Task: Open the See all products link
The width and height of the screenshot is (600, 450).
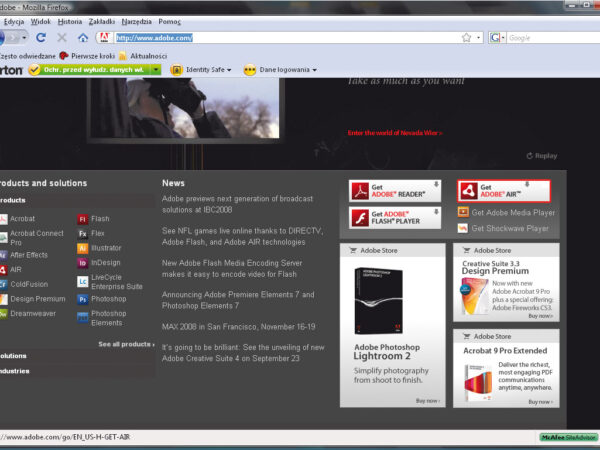Action: tap(127, 344)
